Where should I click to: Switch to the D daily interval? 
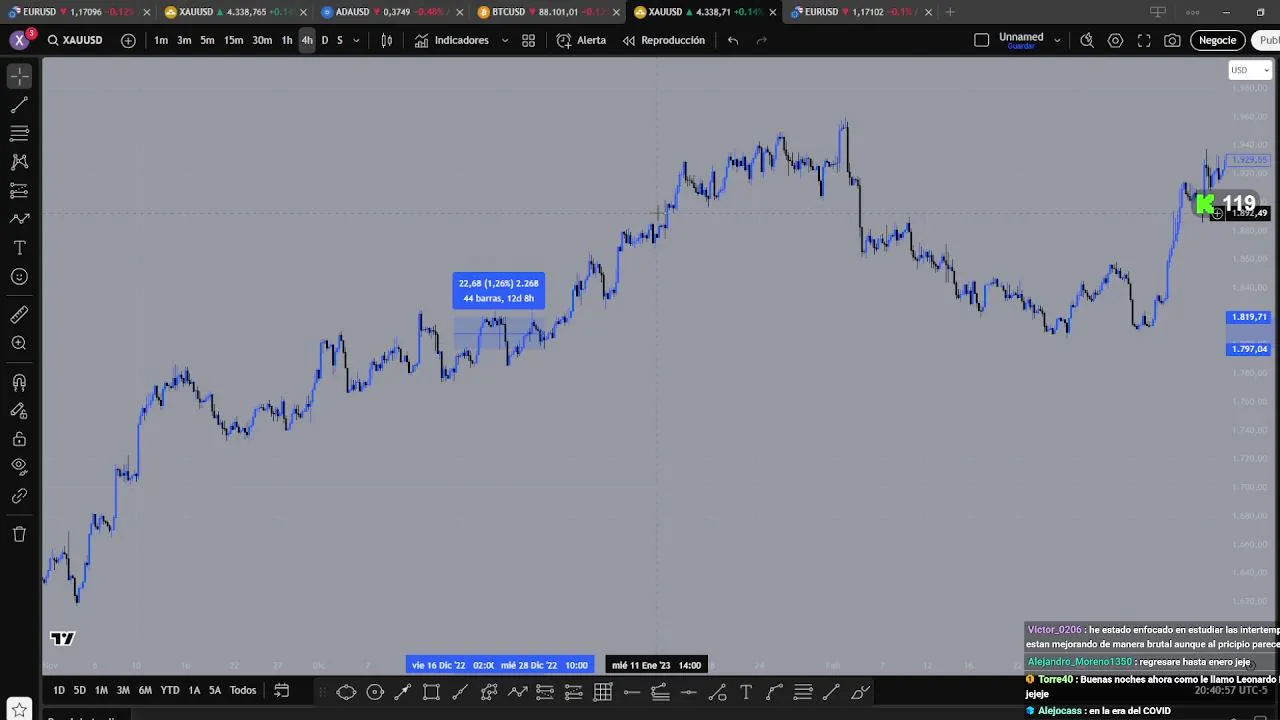(x=324, y=40)
